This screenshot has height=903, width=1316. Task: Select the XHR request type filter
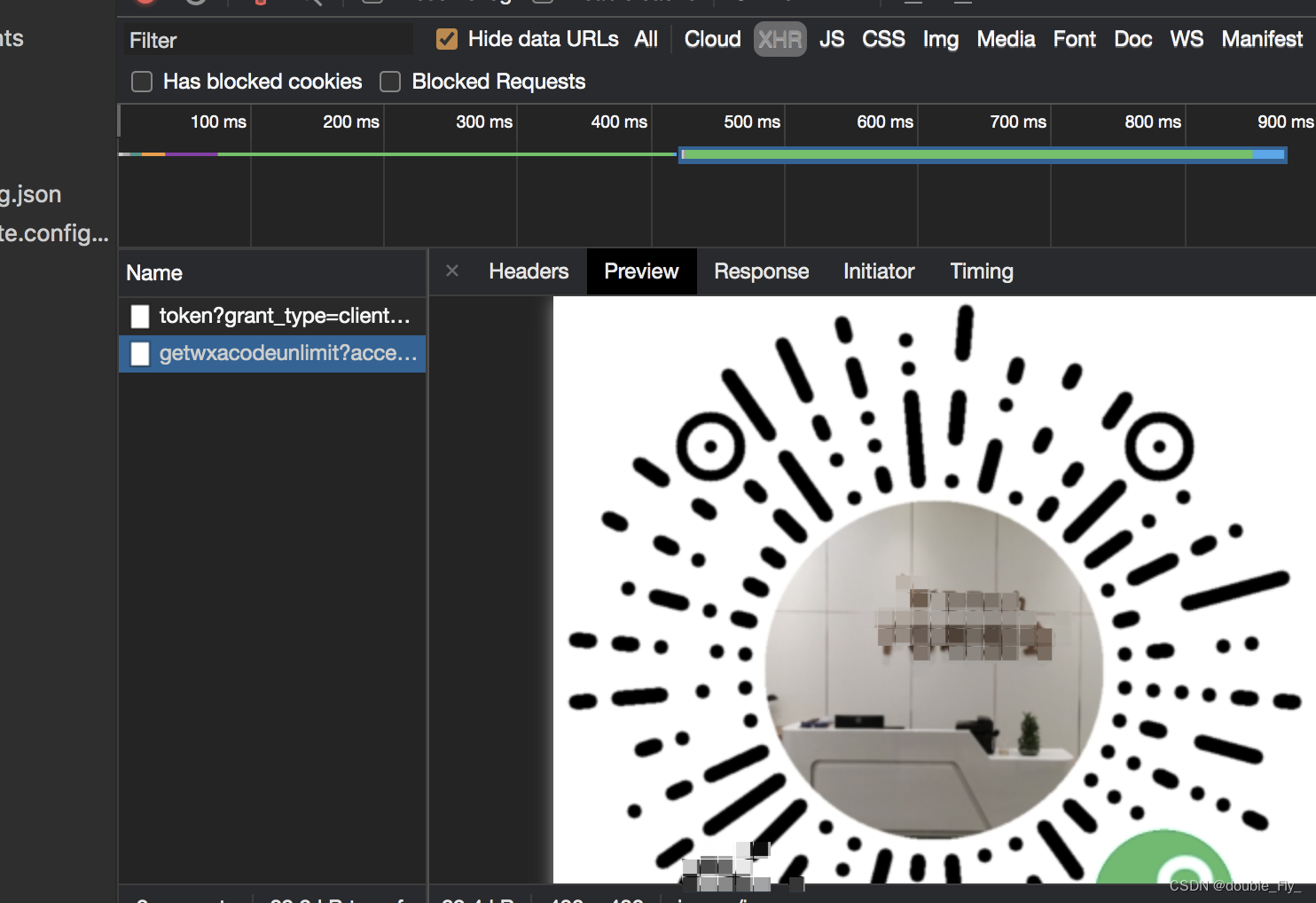click(x=780, y=39)
